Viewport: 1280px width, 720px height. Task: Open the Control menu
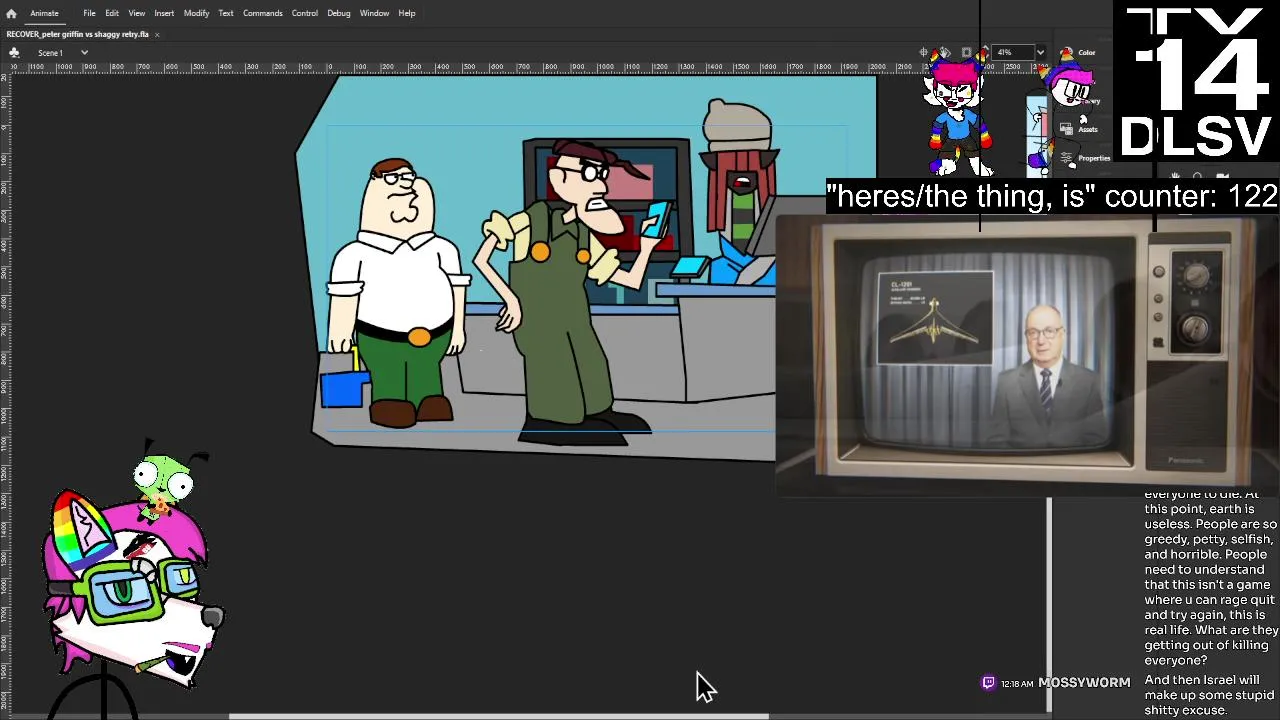tap(304, 13)
